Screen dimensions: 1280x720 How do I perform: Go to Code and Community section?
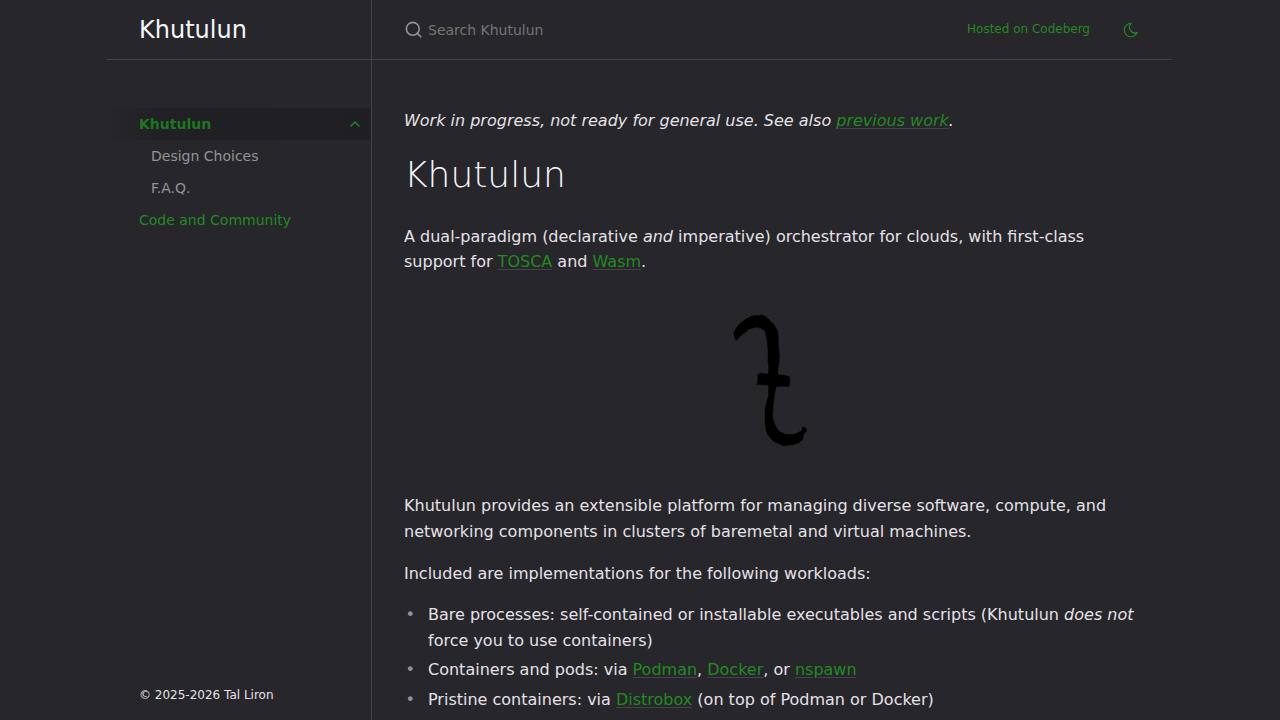(x=215, y=220)
